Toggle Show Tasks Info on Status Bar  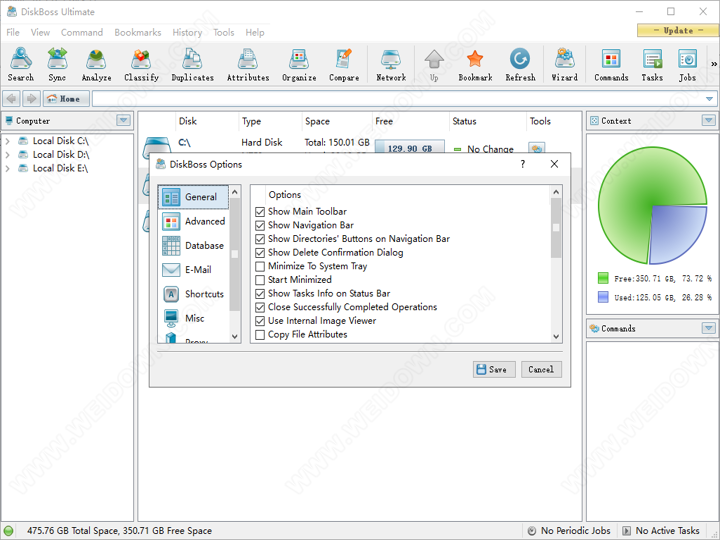tap(260, 293)
